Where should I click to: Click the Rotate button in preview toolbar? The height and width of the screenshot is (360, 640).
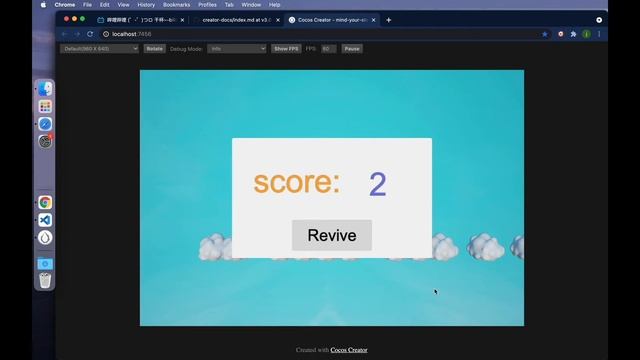pos(154,49)
